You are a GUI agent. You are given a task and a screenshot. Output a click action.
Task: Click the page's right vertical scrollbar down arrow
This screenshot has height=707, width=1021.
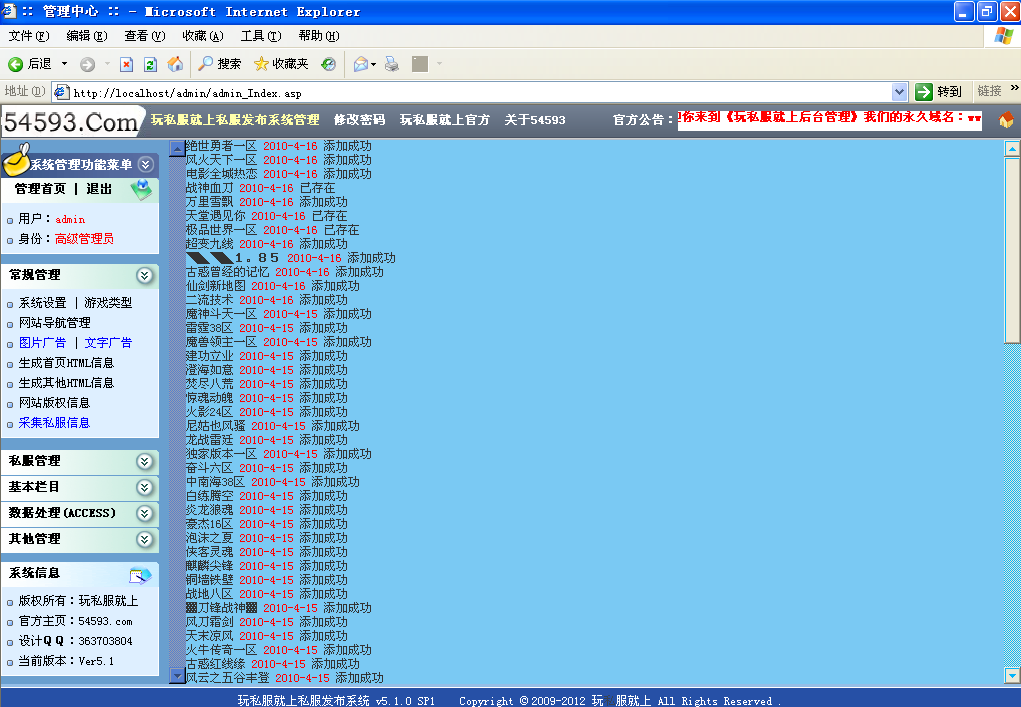[1012, 676]
